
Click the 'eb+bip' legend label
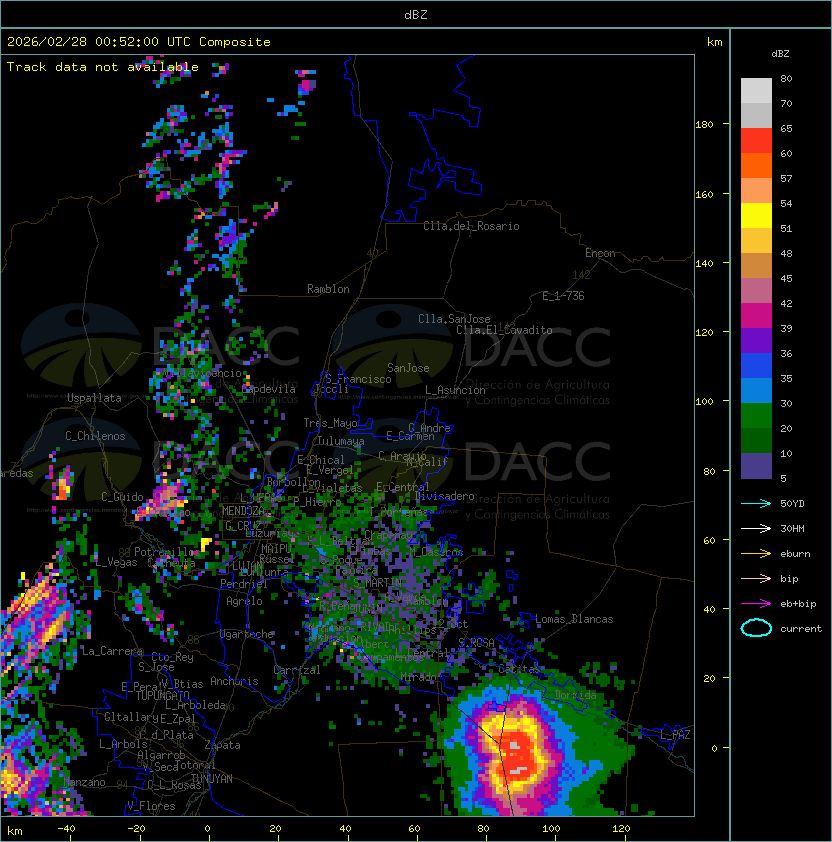pyautogui.click(x=798, y=604)
